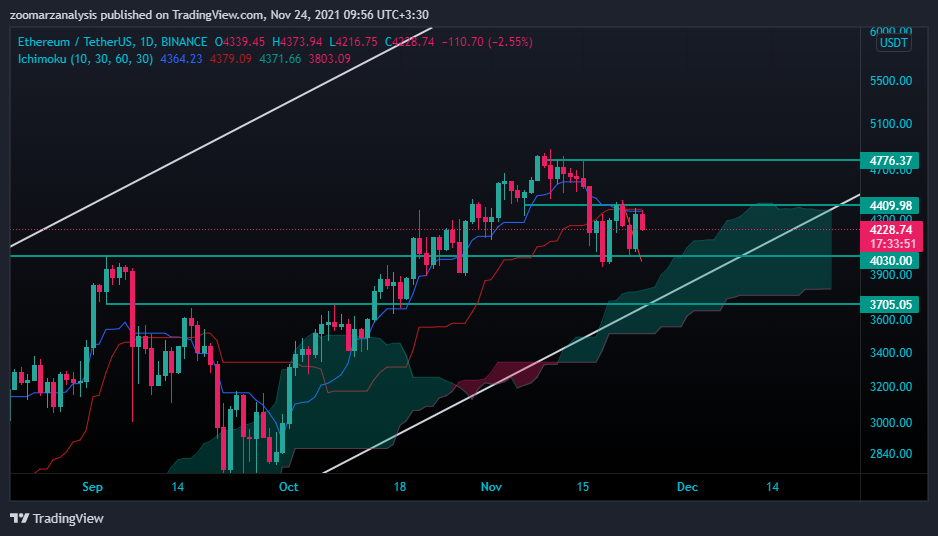
Task: Click the current price 4228.74 label
Action: 891,230
